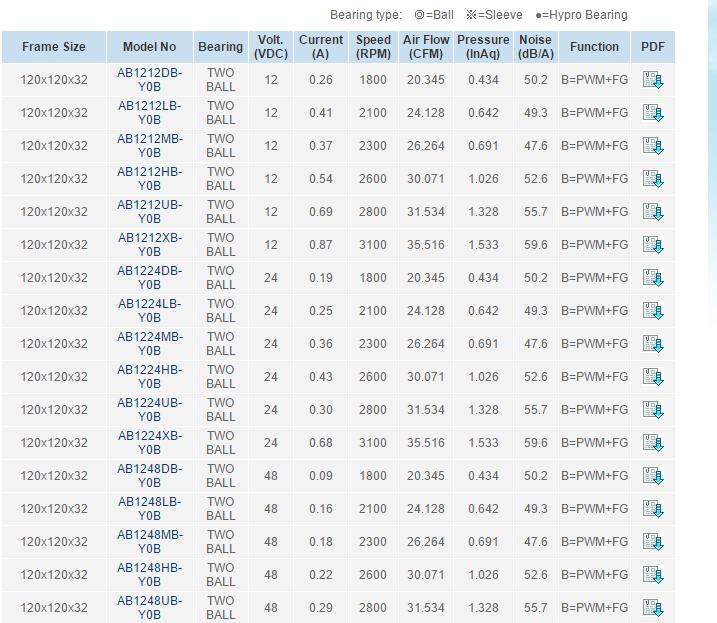
Task: Click model number AB1224HB-Y0B
Action: (x=149, y=377)
